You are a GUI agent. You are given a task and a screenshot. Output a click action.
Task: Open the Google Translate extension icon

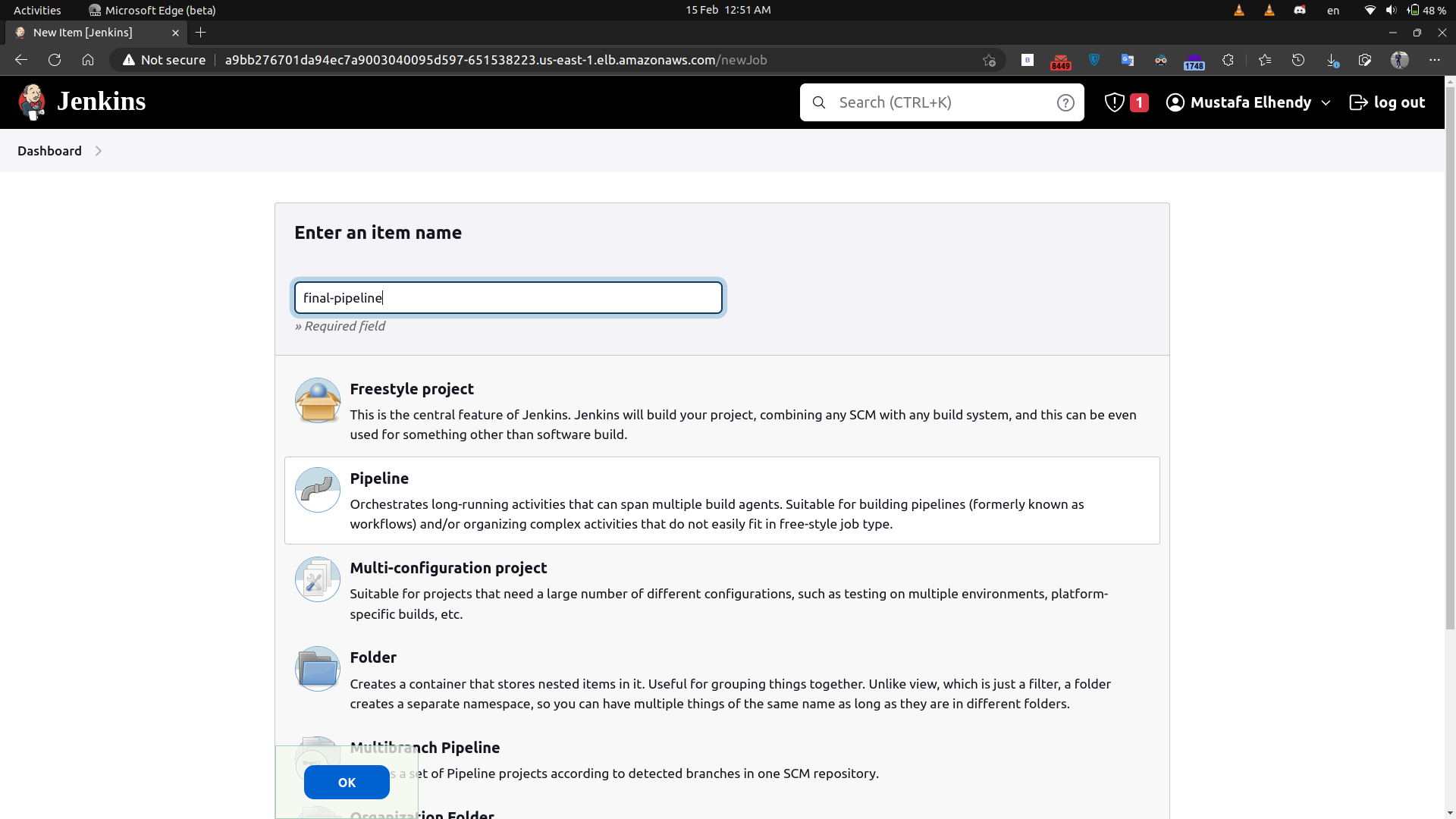1128,60
